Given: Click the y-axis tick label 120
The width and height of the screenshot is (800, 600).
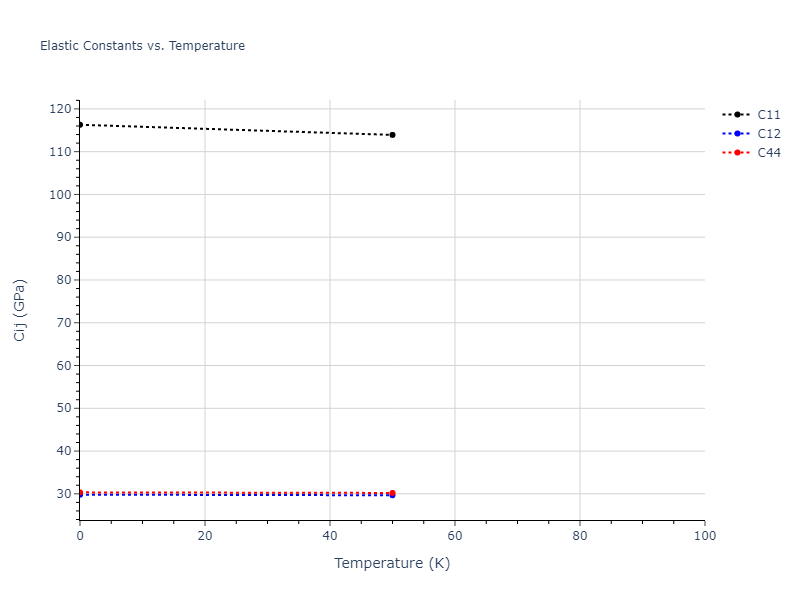Looking at the screenshot, I should point(61,109).
